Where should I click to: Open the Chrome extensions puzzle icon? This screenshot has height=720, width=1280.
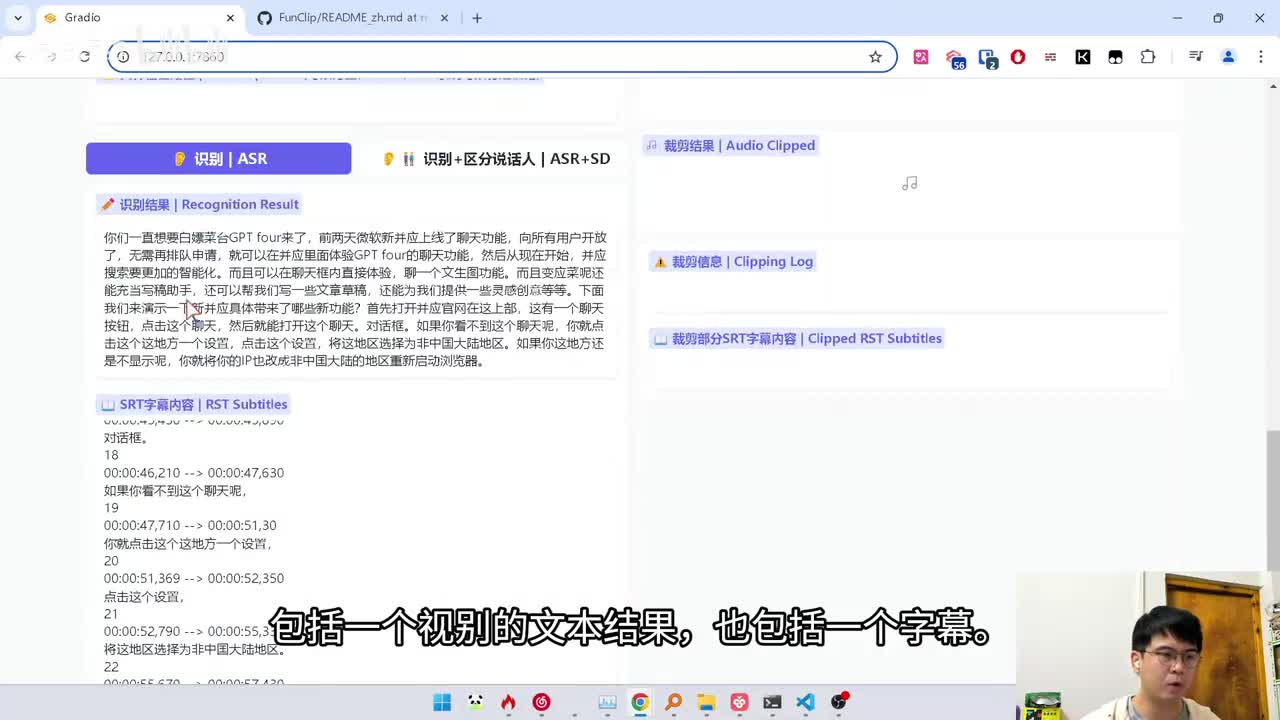[1148, 57]
